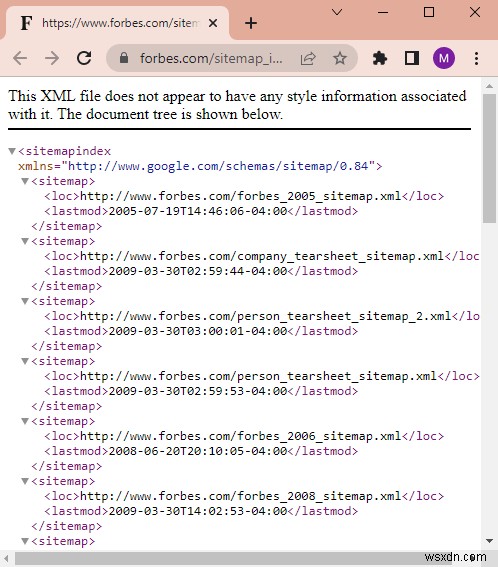The image size is (498, 567).
Task: Reload the Forbes sitemap page
Action: [84, 58]
